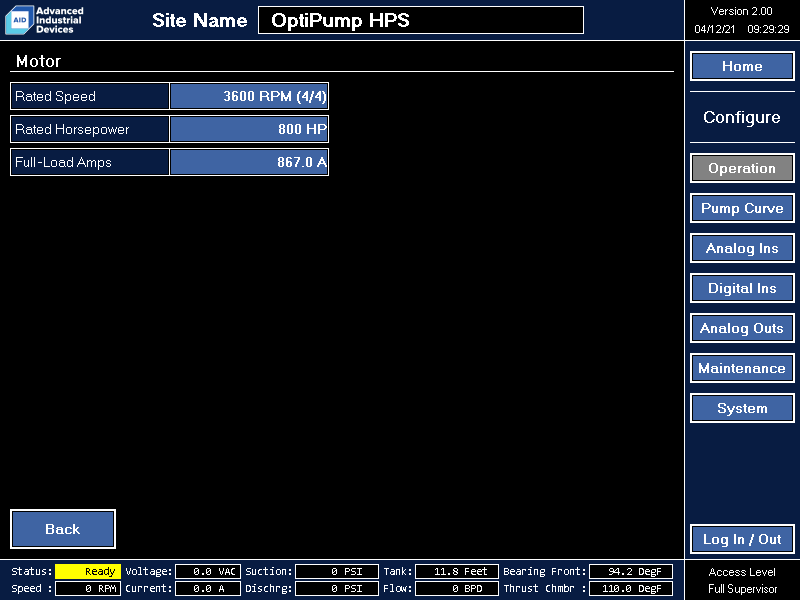The image size is (800, 600).
Task: Click the Motor section heading
Action: (x=38, y=61)
